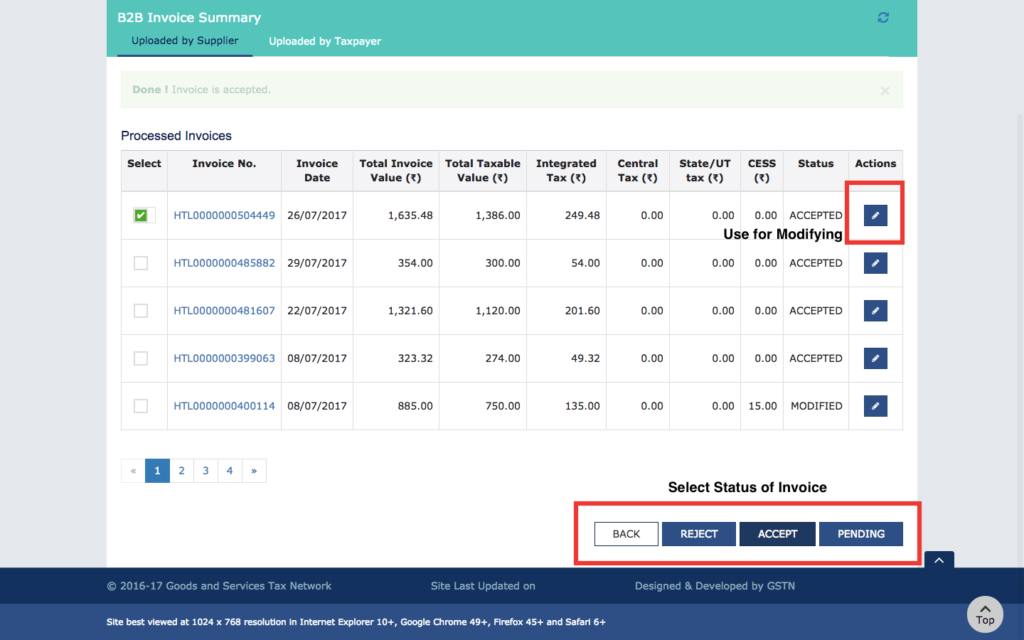The height and width of the screenshot is (640, 1024).
Task: Select the checkbox for invoice HTL0000000400114
Action: pyautogui.click(x=141, y=406)
